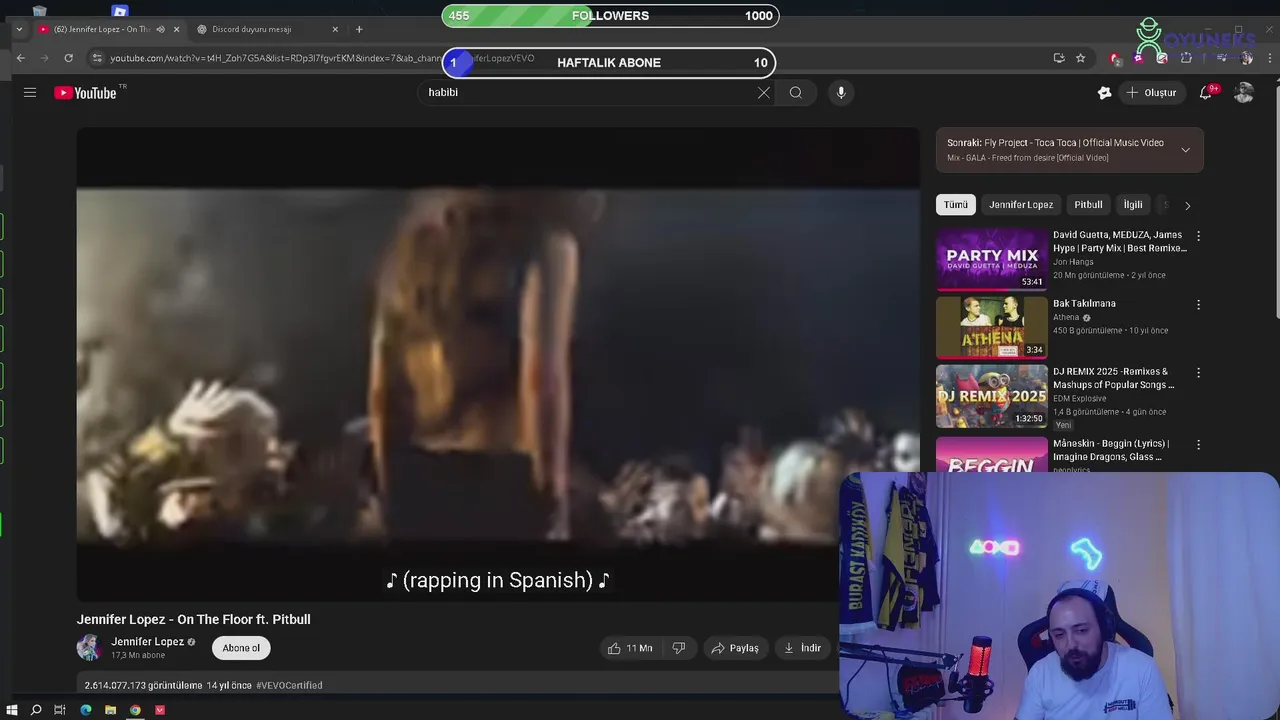Image resolution: width=1280 pixels, height=720 pixels.
Task: Open Task View on the taskbar
Action: [x=60, y=710]
